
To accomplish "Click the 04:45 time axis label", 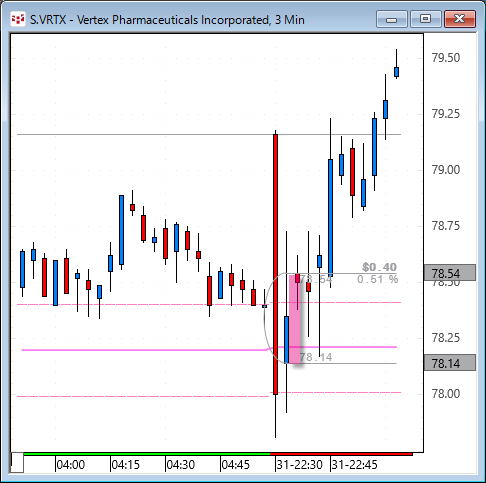I will pyautogui.click(x=235, y=464).
